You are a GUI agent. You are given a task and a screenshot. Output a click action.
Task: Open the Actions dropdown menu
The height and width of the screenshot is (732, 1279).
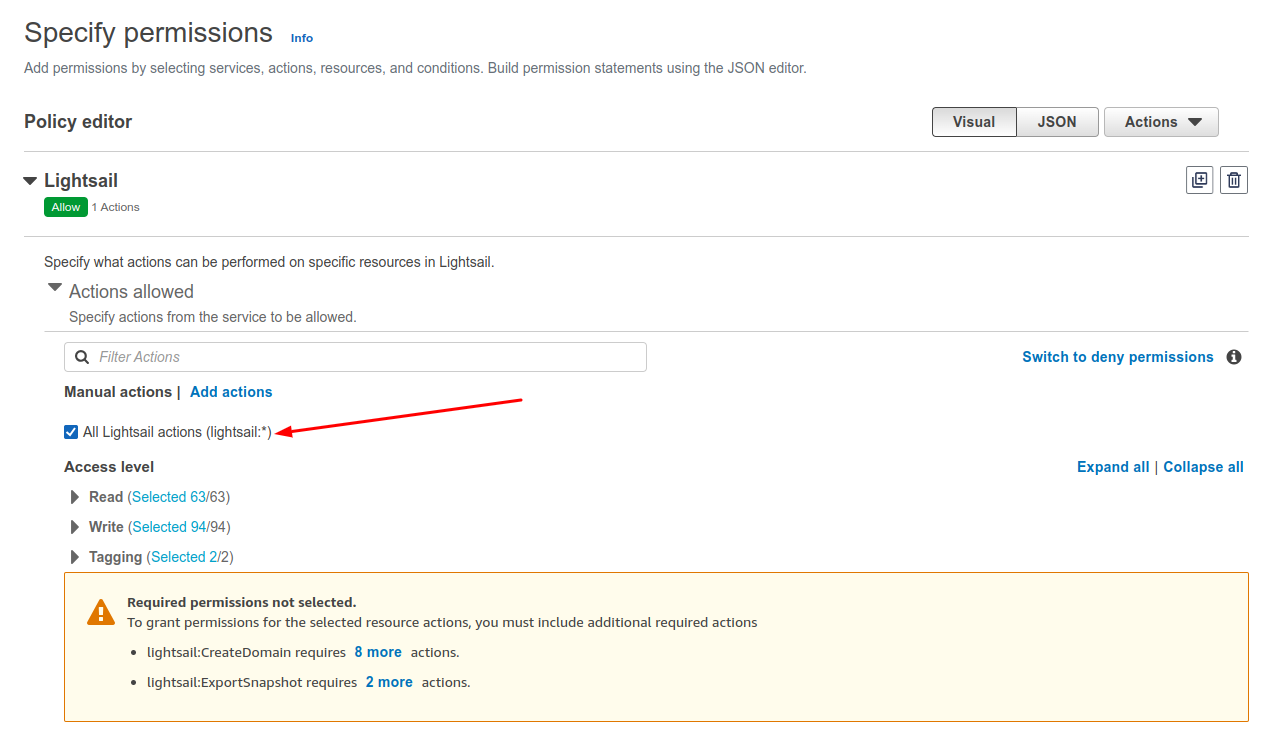1161,122
